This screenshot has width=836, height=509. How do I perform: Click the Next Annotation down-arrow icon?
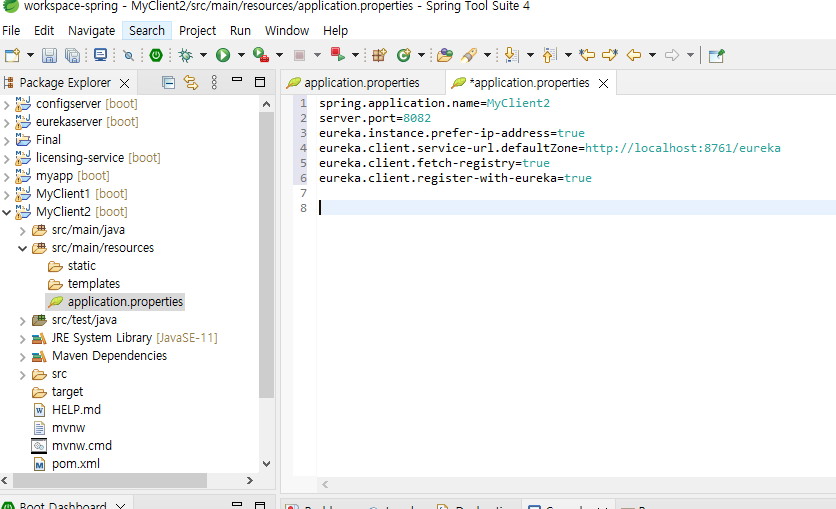click(x=511, y=55)
